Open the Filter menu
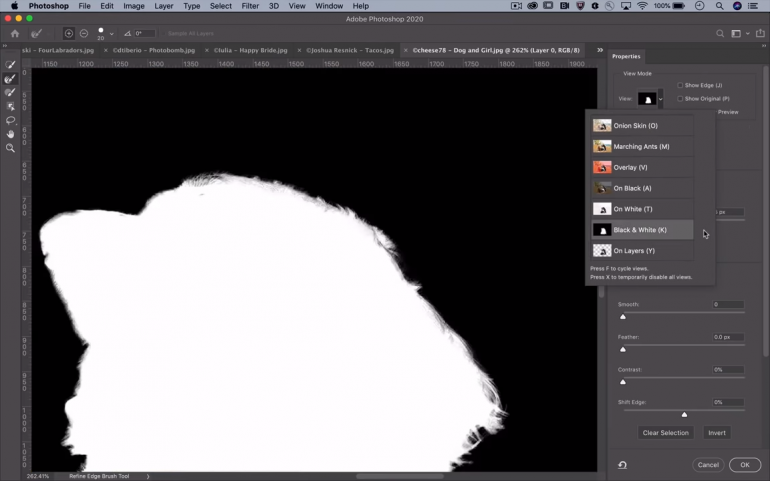The height and width of the screenshot is (481, 770). pos(250,6)
